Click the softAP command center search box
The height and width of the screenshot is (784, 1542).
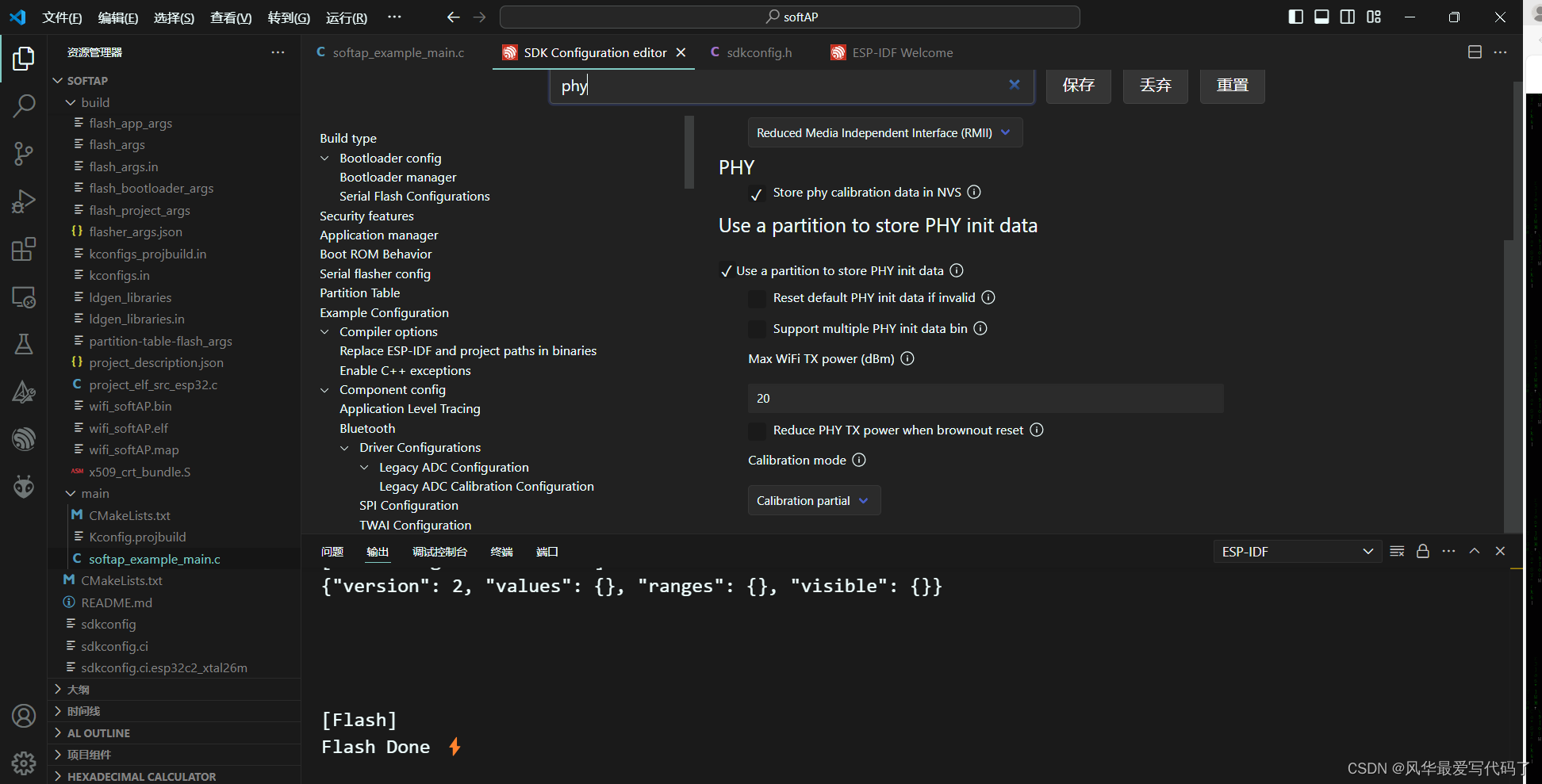tap(789, 17)
